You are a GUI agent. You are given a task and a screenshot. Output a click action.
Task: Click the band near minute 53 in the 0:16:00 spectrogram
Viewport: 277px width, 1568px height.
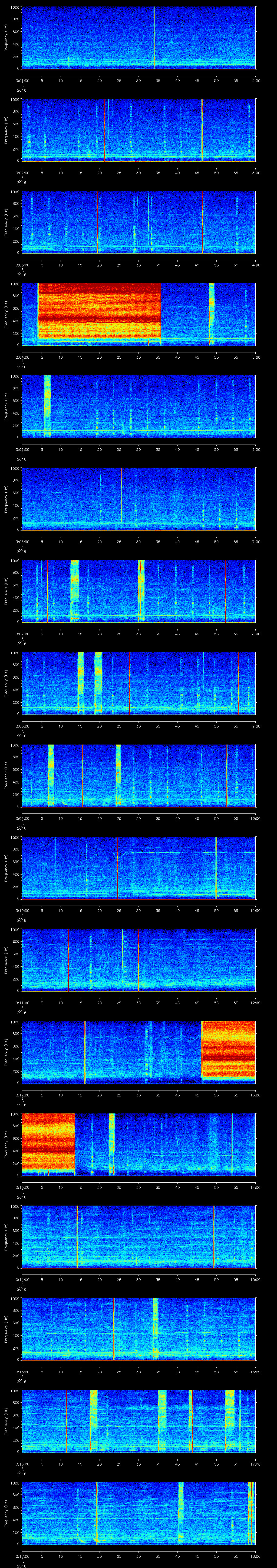pos(229,1422)
